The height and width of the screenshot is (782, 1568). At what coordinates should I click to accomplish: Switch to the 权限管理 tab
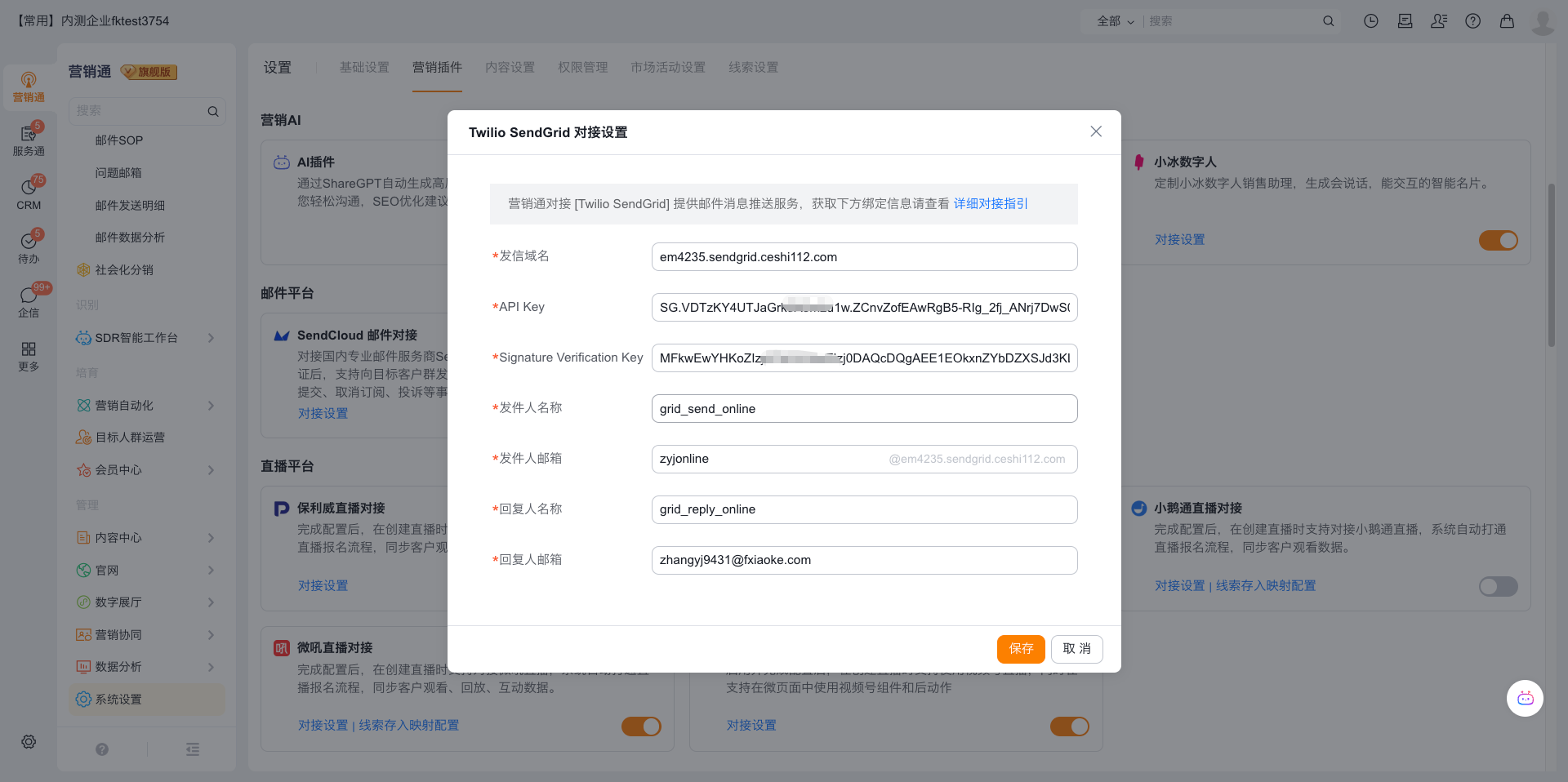click(x=582, y=67)
